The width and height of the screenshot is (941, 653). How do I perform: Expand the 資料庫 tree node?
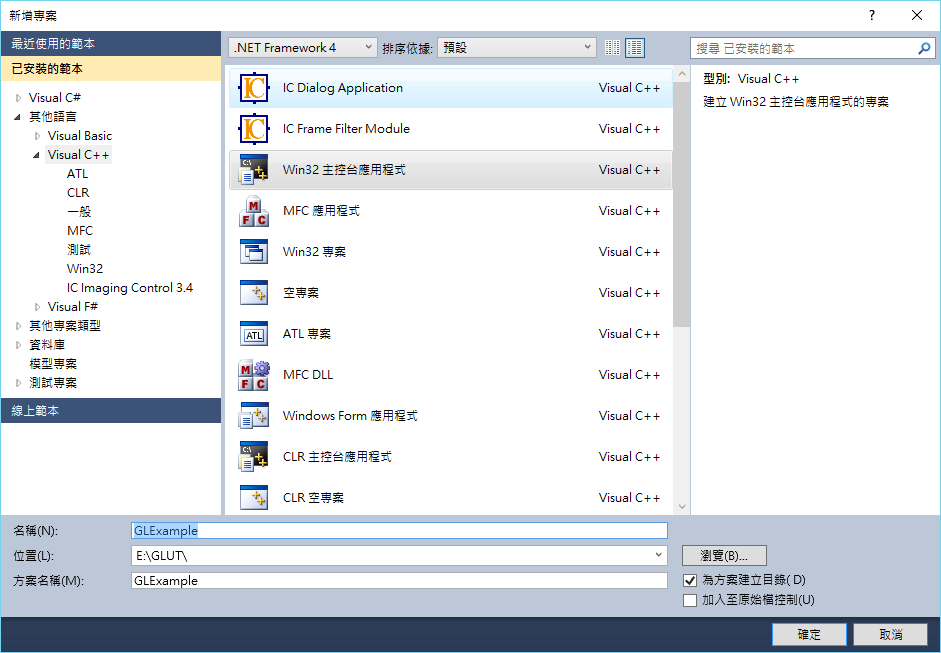(18, 345)
